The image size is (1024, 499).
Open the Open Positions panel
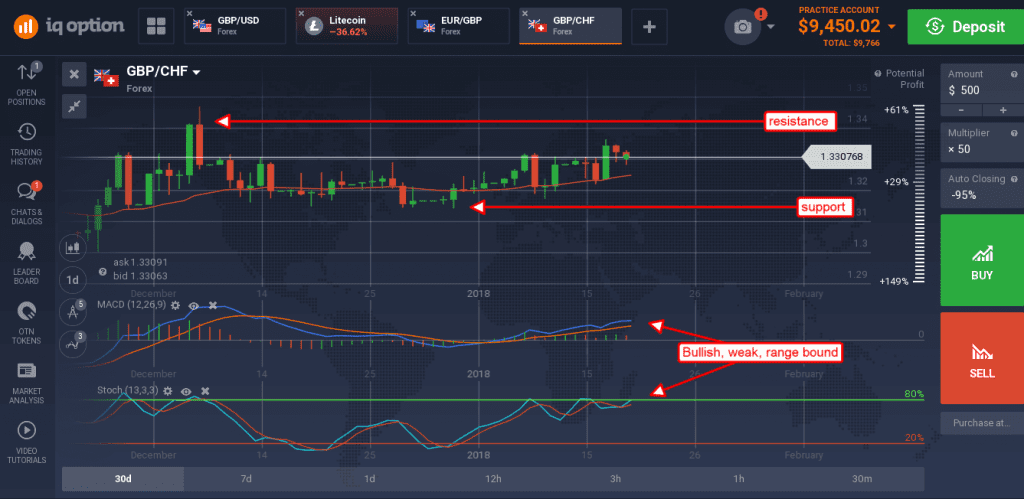tap(27, 84)
